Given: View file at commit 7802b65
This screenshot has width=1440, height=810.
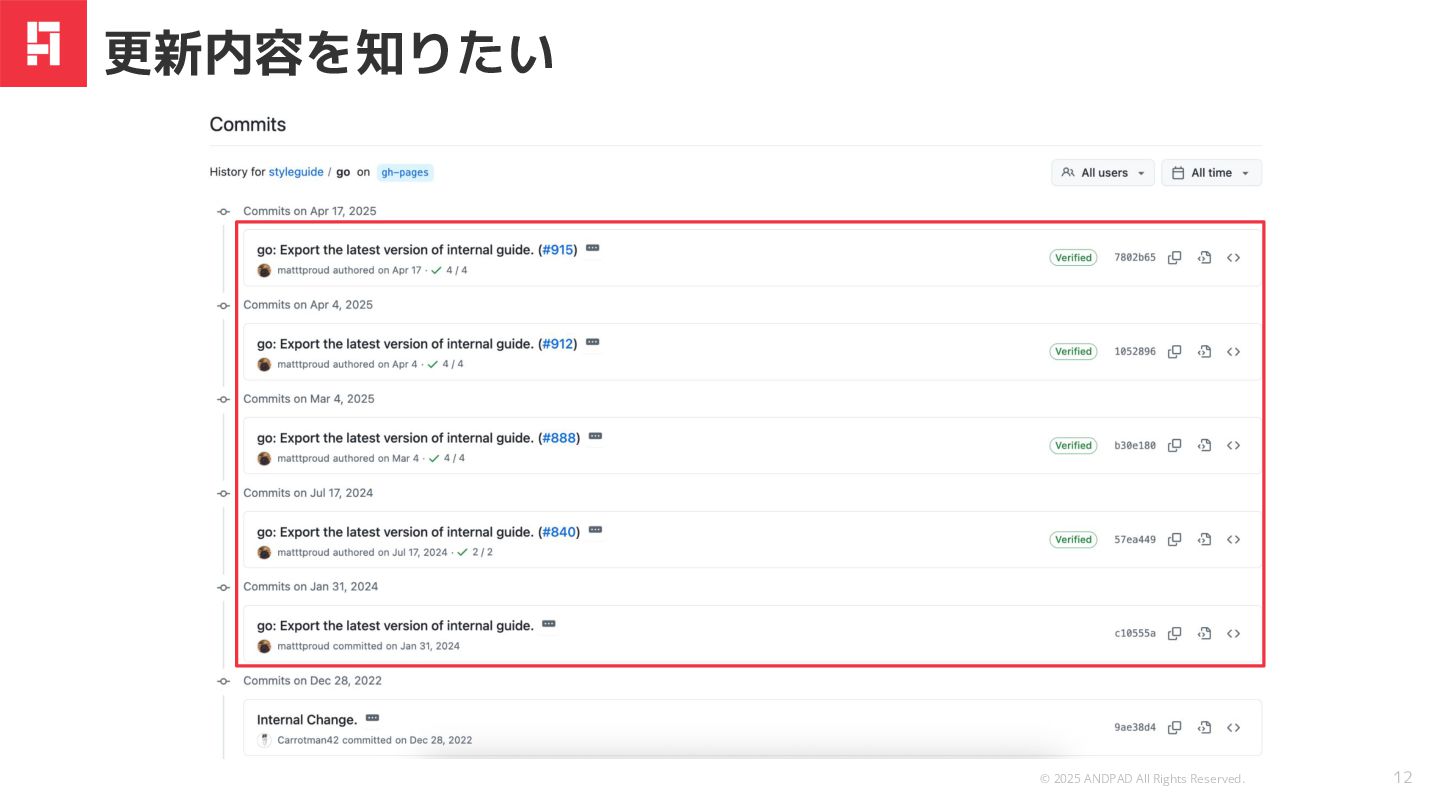Looking at the screenshot, I should (1204, 258).
